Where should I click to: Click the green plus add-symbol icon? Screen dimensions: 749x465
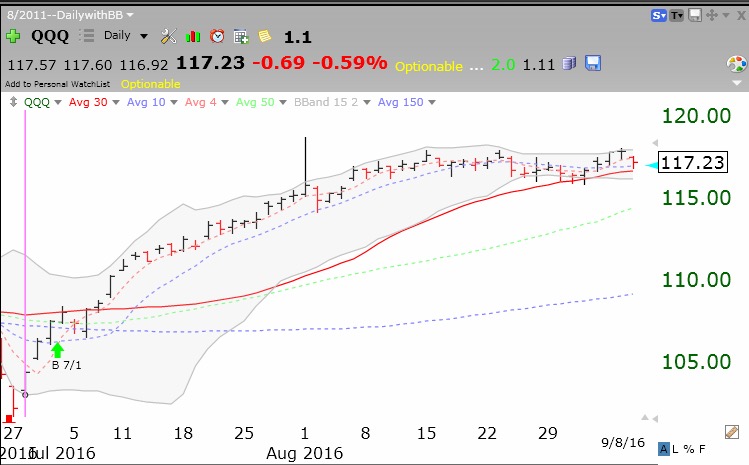click(13, 36)
